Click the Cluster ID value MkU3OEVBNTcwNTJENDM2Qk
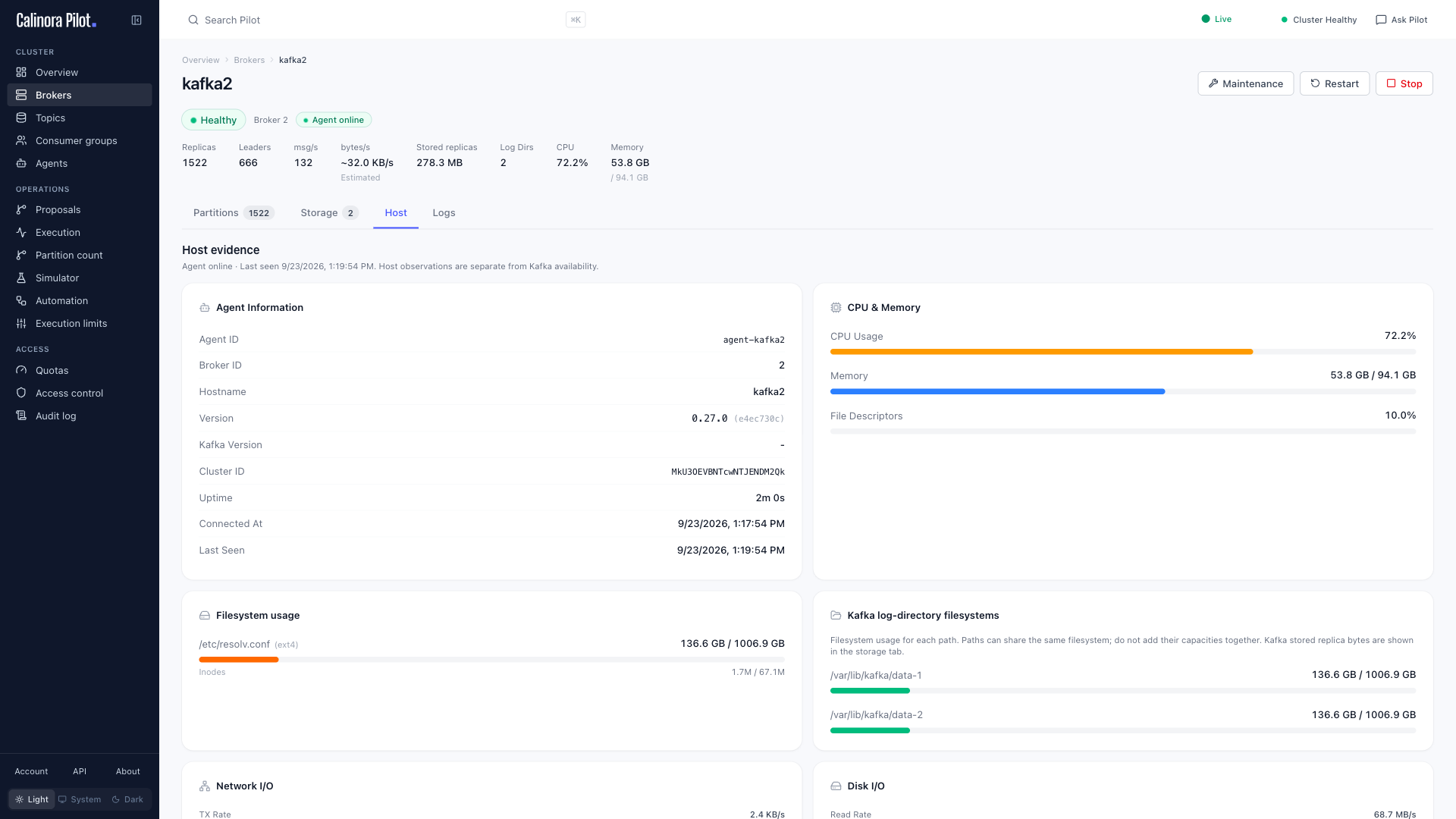The height and width of the screenshot is (819, 1456). pyautogui.click(x=728, y=472)
